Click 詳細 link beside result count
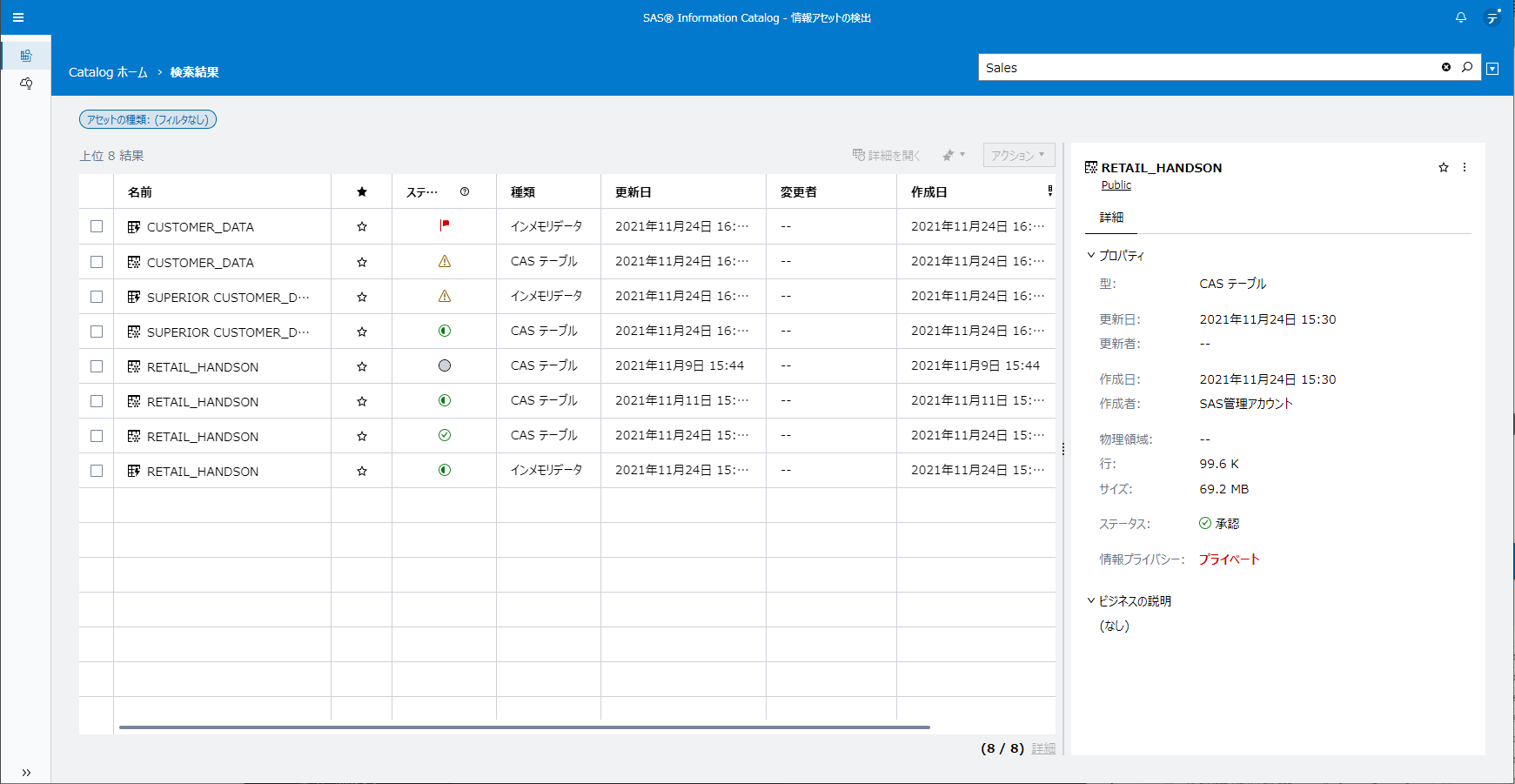 [x=1043, y=748]
